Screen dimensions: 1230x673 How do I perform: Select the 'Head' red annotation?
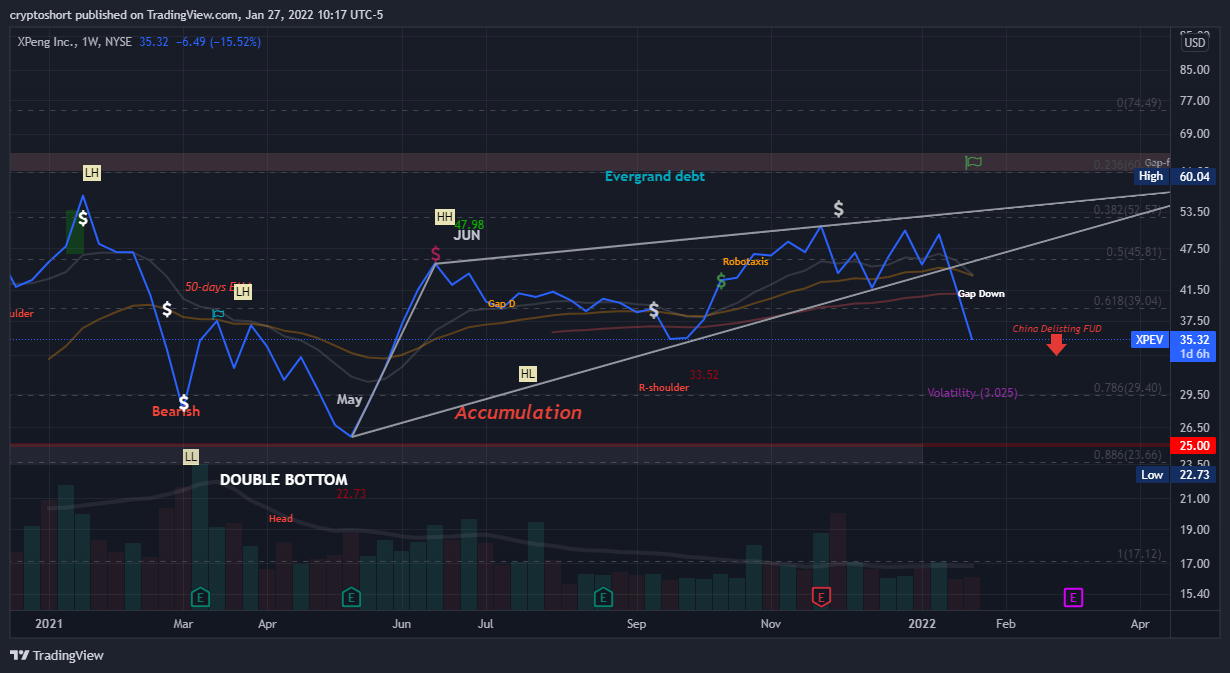(x=281, y=519)
